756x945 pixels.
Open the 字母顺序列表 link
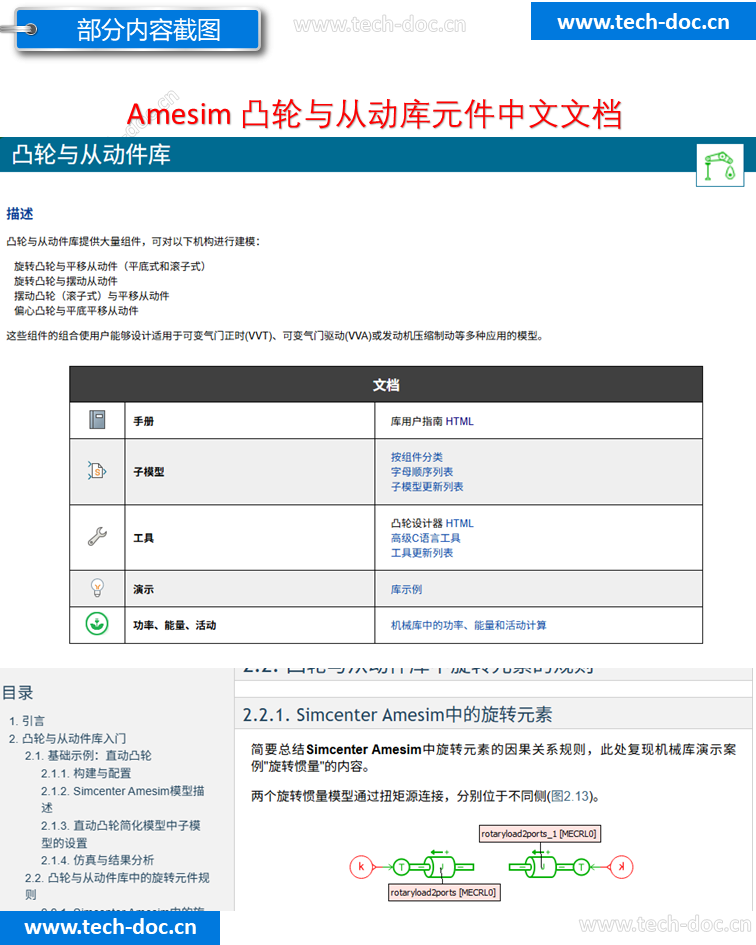[x=421, y=472]
